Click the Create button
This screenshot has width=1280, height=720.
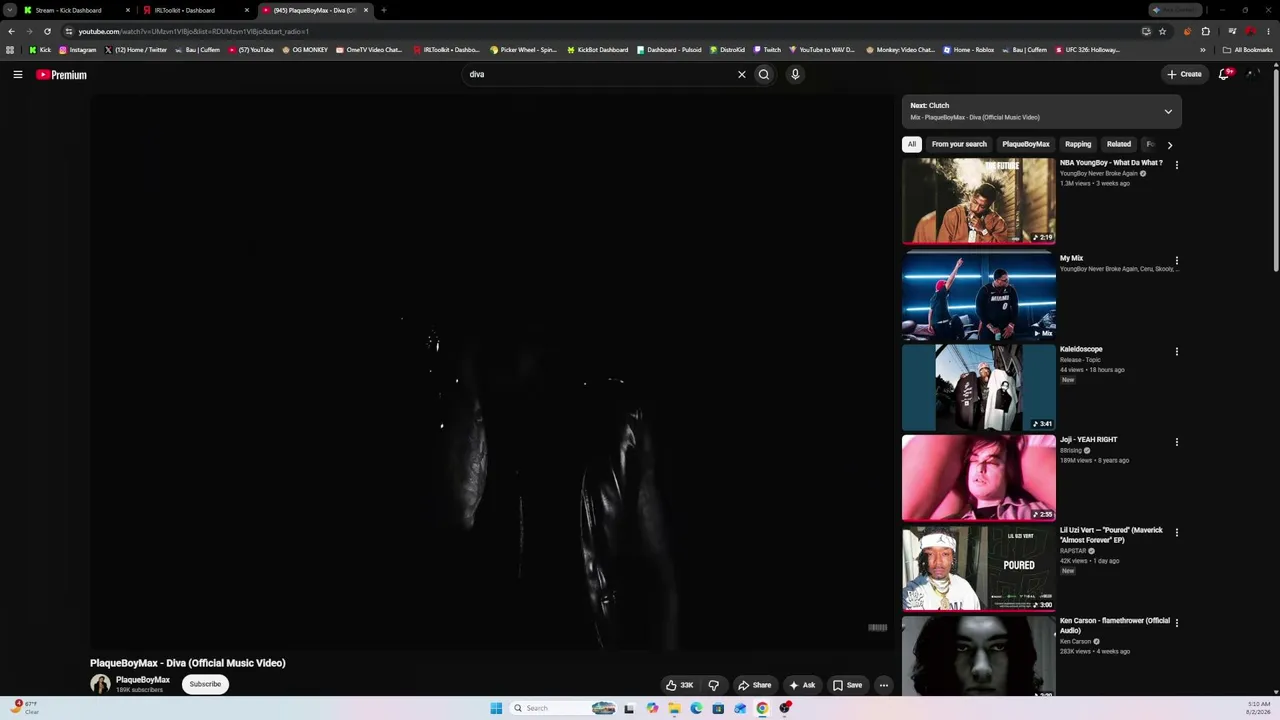pos(1184,74)
